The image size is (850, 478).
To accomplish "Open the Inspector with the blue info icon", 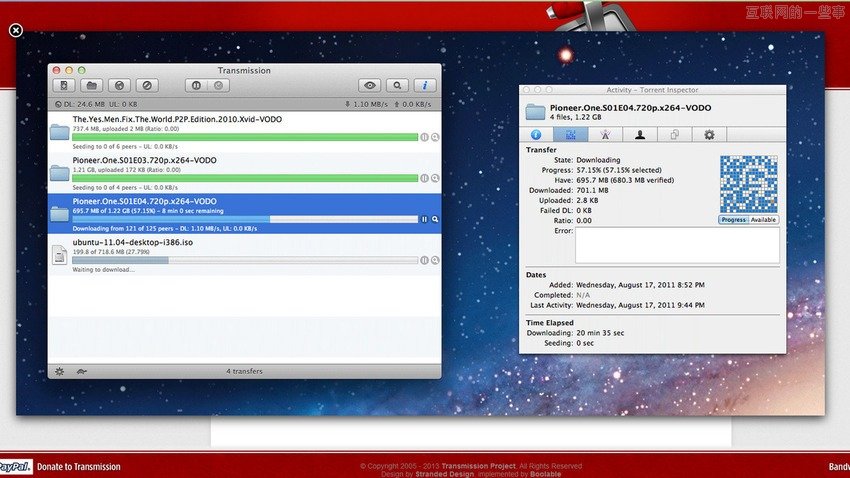I will (x=426, y=86).
